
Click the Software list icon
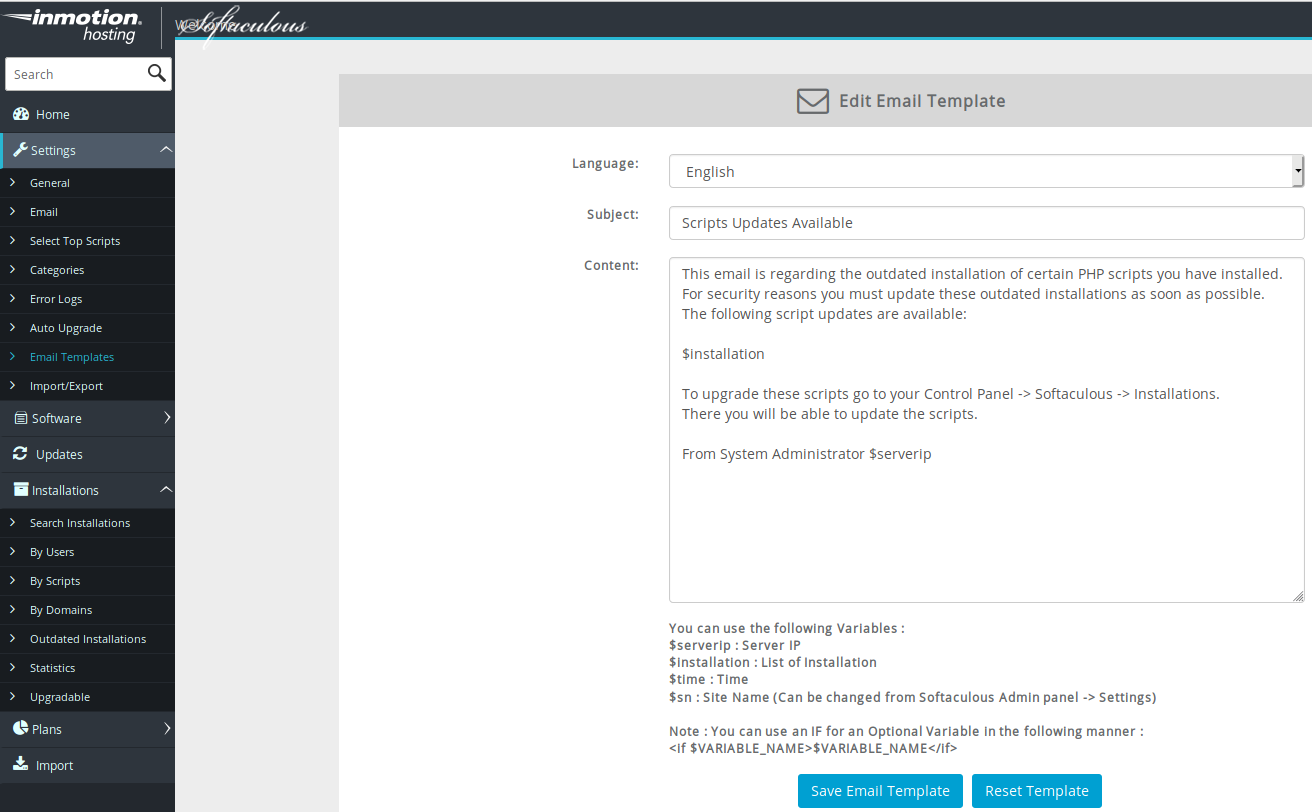coord(21,418)
